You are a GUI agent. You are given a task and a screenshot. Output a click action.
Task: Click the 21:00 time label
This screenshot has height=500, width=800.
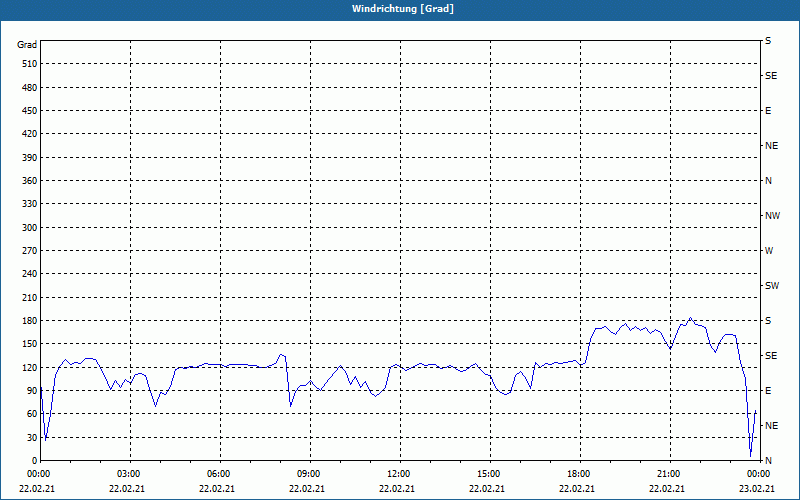pyautogui.click(x=670, y=474)
